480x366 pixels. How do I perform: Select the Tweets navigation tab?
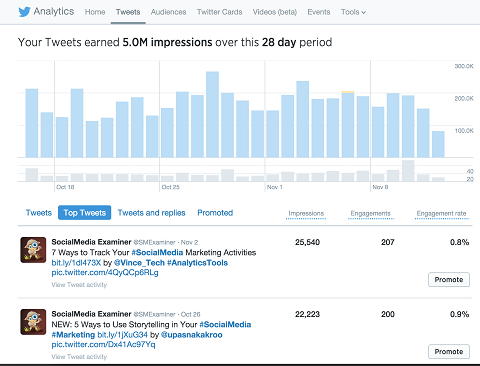click(128, 12)
